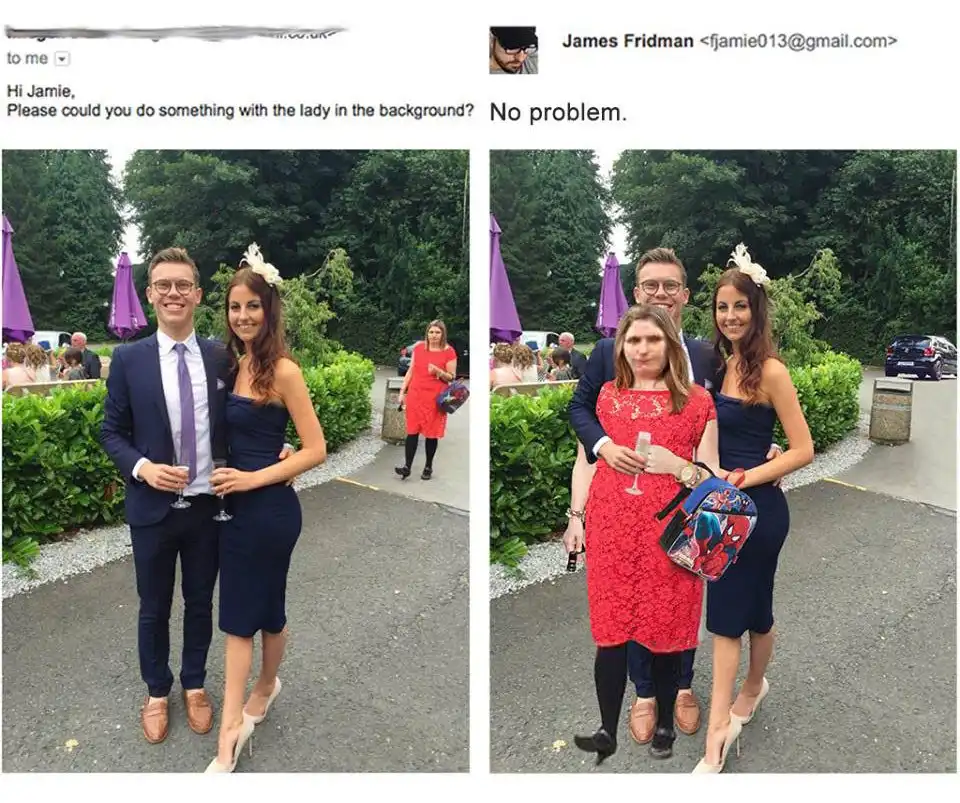Click the fjamie013@gmail.com email address
This screenshot has width=960, height=803.
pos(798,41)
